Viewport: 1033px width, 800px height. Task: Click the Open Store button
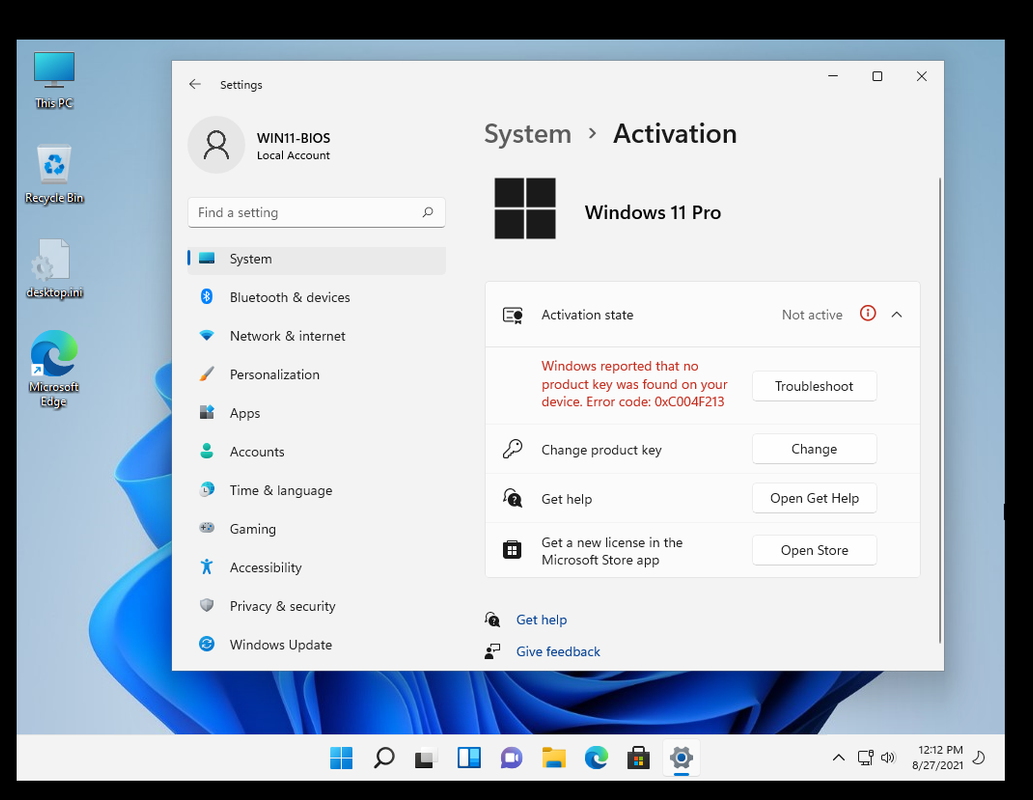click(x=814, y=550)
